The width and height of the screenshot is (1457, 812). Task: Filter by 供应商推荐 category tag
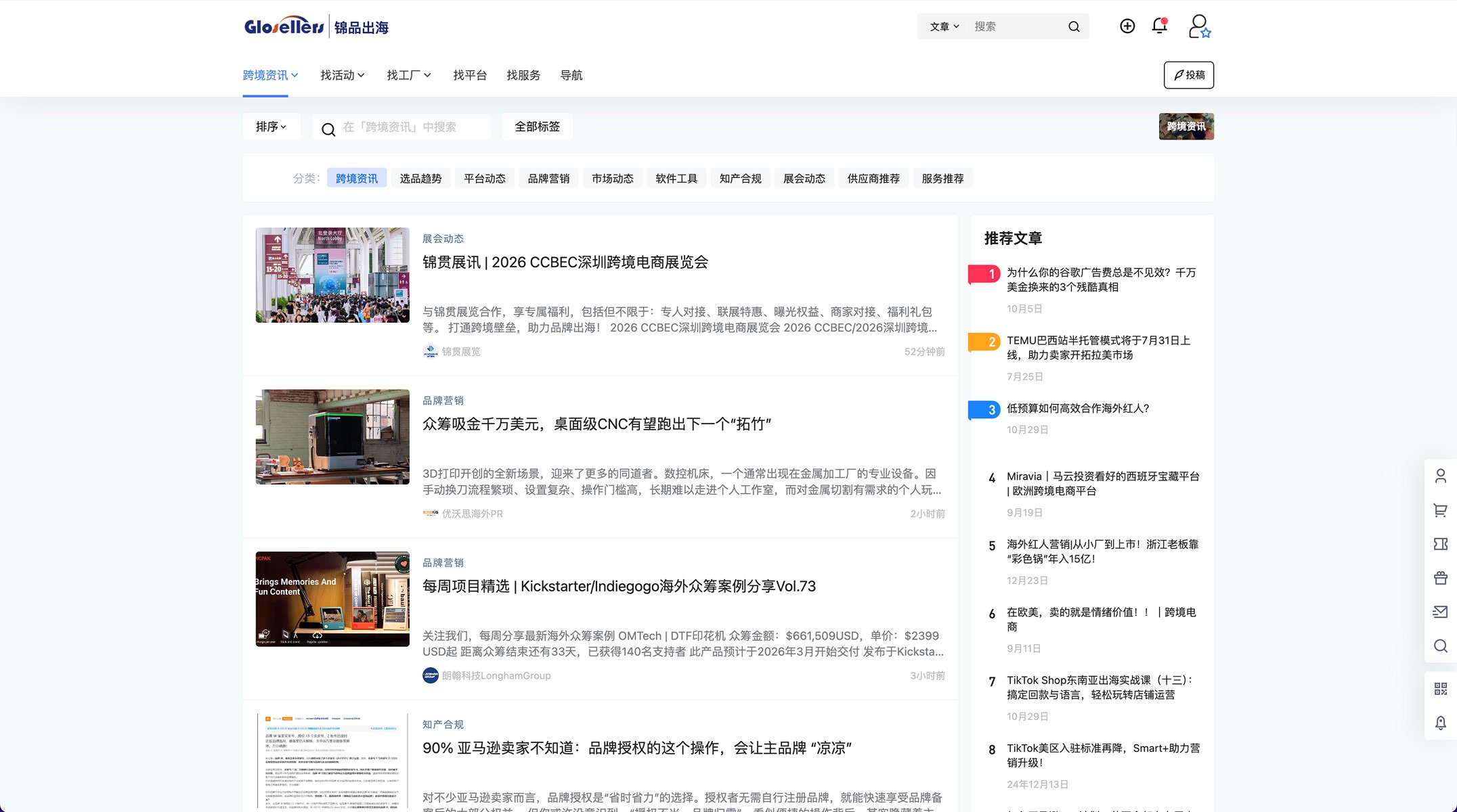pyautogui.click(x=873, y=178)
